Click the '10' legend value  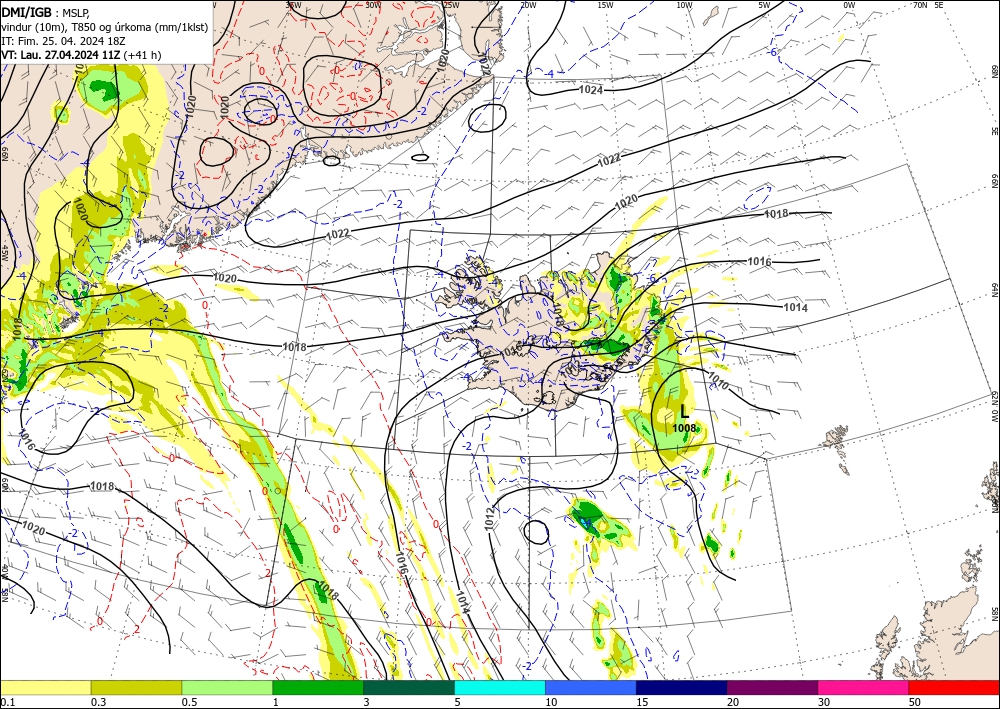click(551, 702)
